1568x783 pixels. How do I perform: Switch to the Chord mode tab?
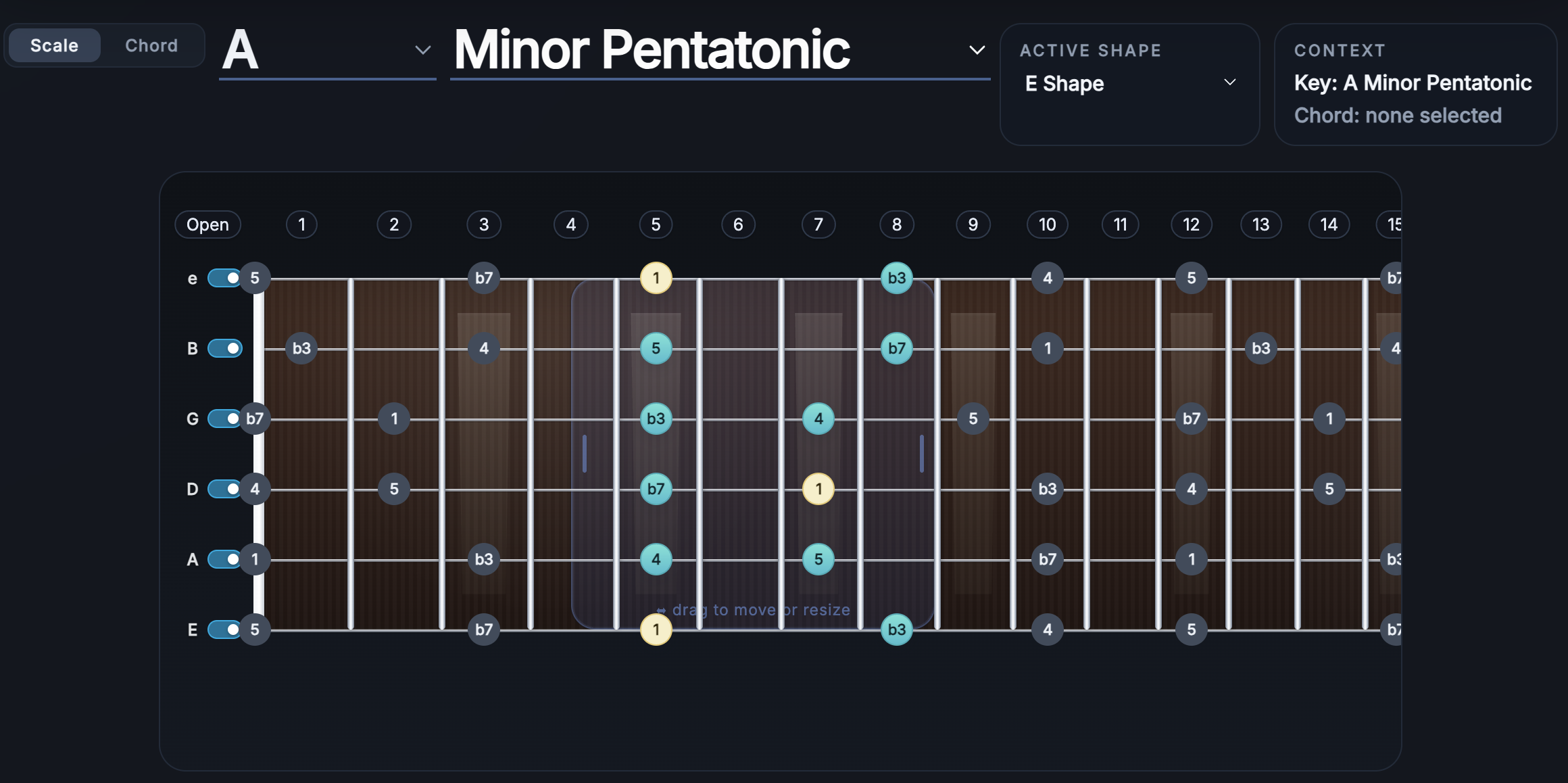click(151, 45)
